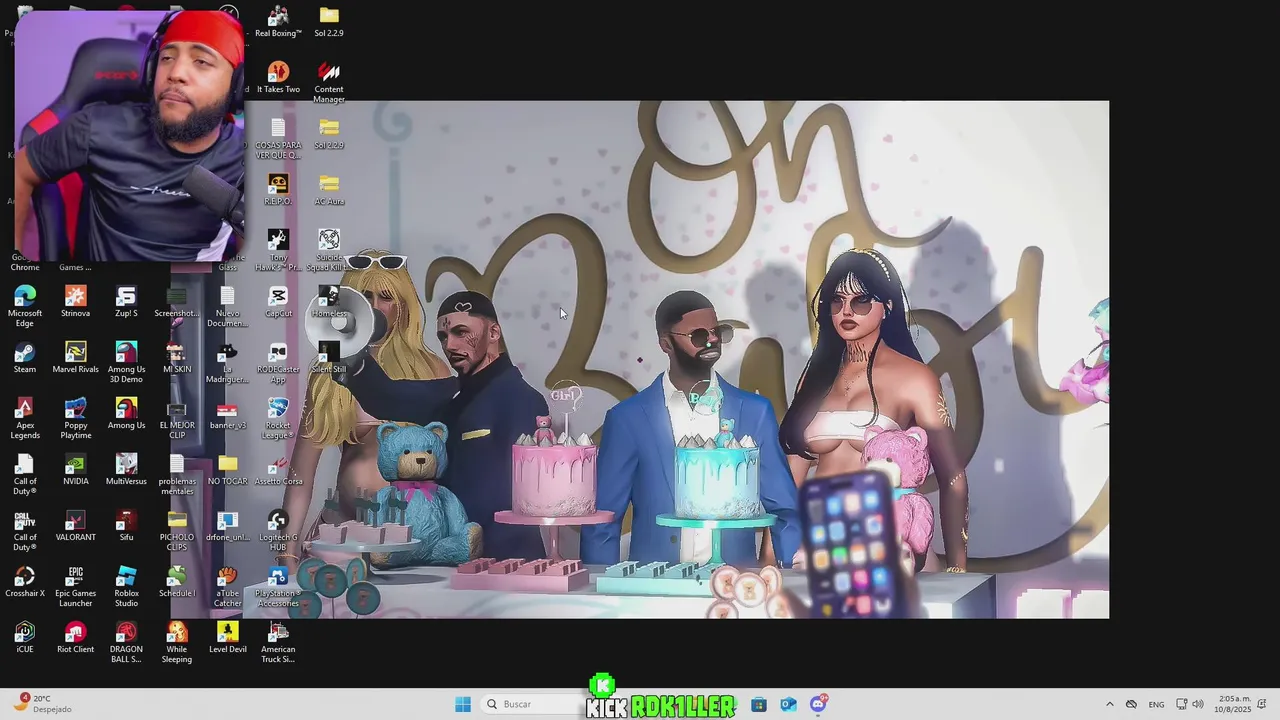This screenshot has width=1280, height=720.
Task: Select the Tony Hawk's Pro Skater icon
Action: (278, 249)
